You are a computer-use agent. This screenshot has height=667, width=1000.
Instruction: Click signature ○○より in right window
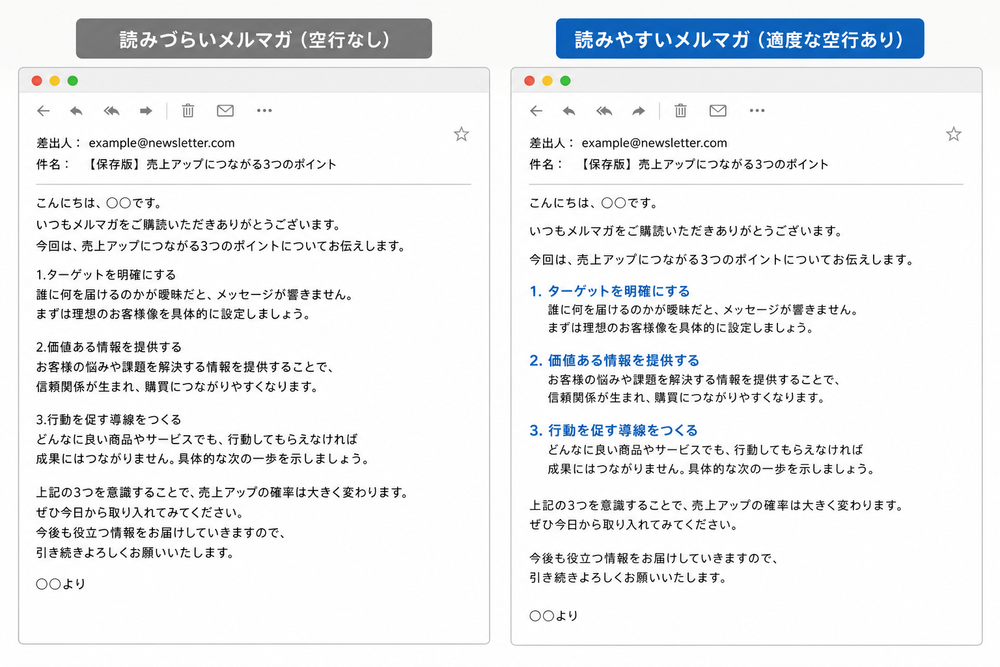pyautogui.click(x=554, y=615)
